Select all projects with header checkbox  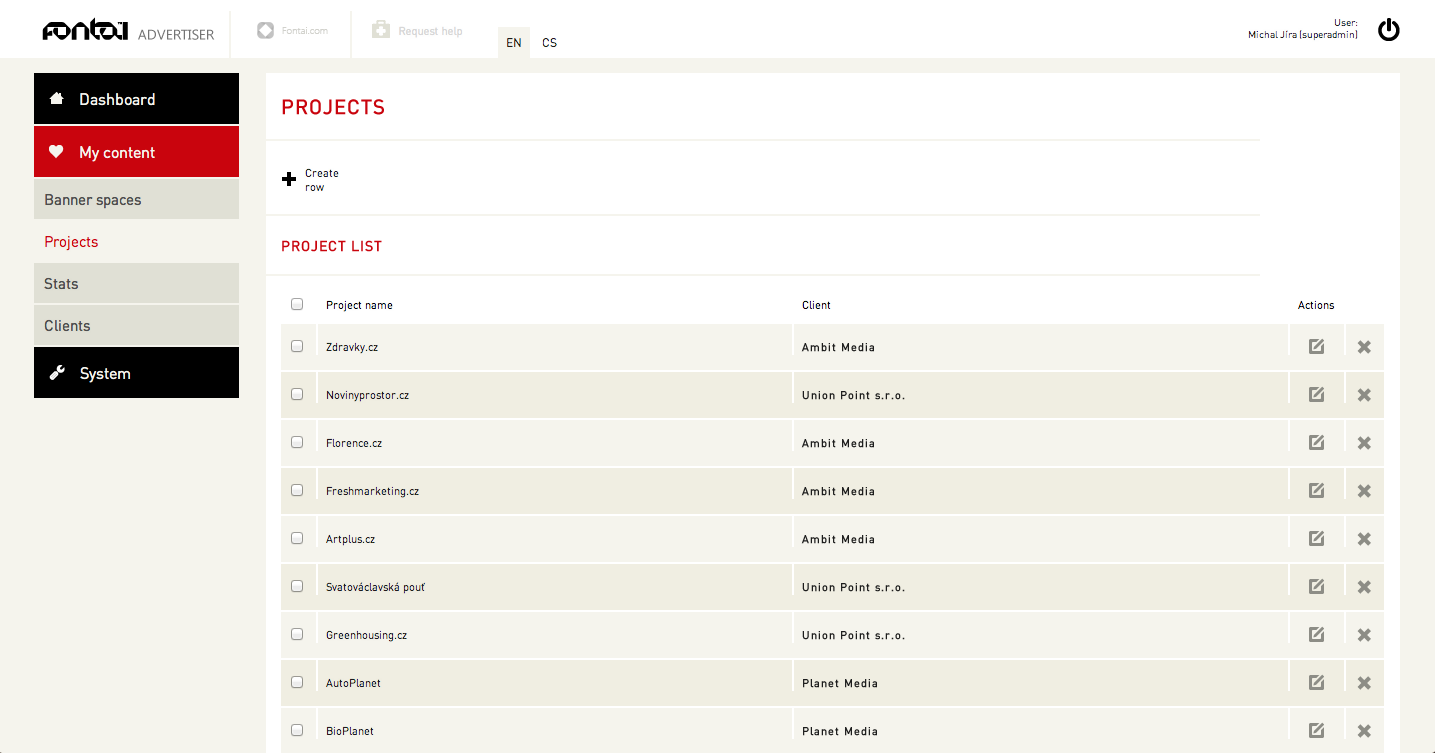(297, 304)
